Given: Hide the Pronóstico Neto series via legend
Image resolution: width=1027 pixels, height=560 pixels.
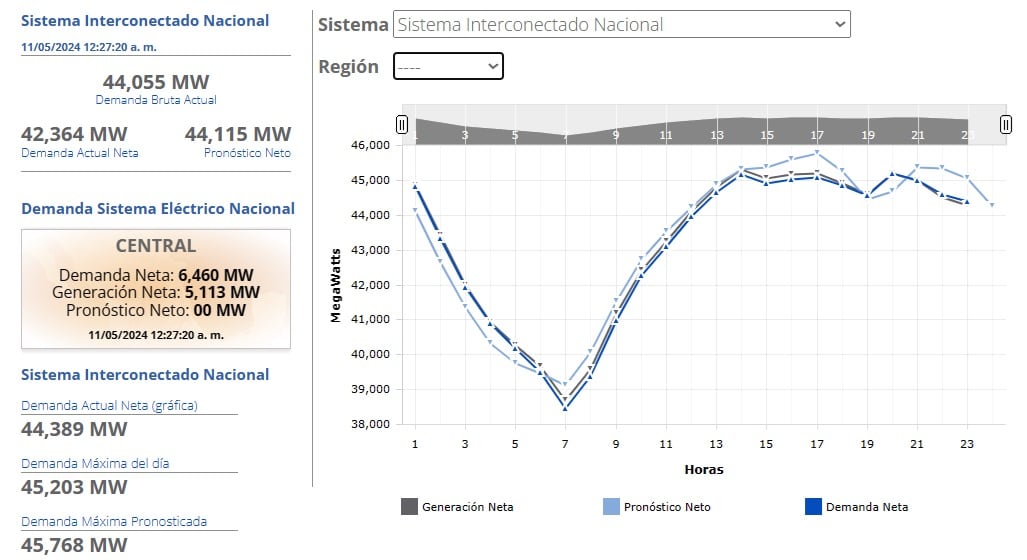Looking at the screenshot, I should [x=657, y=507].
